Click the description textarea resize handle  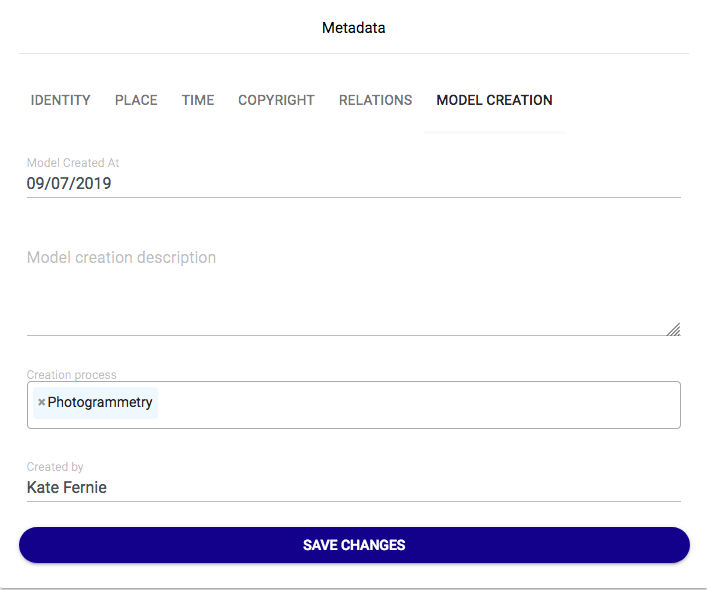coord(673,329)
